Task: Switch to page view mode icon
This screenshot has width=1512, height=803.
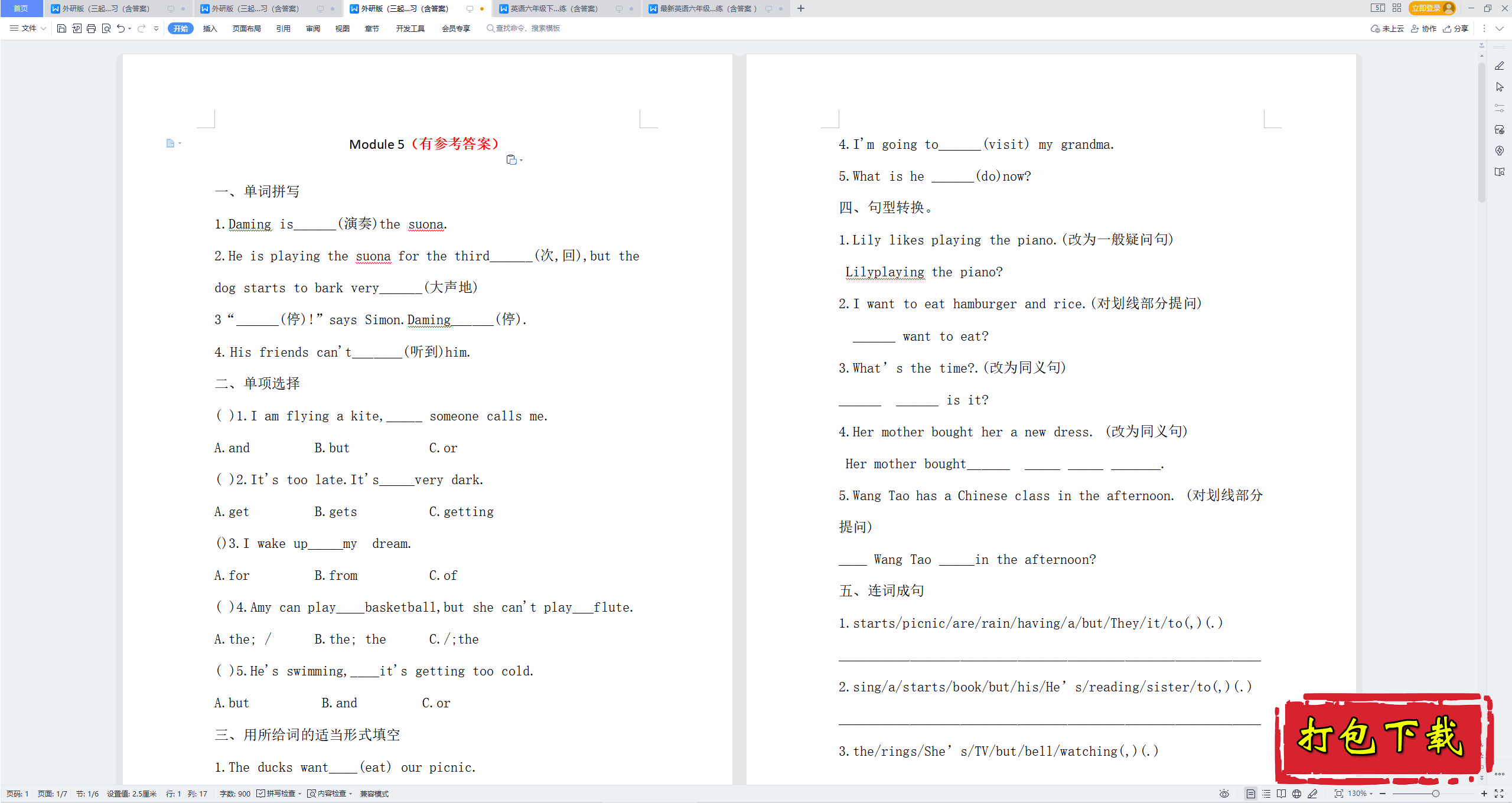Action: coord(1250,794)
